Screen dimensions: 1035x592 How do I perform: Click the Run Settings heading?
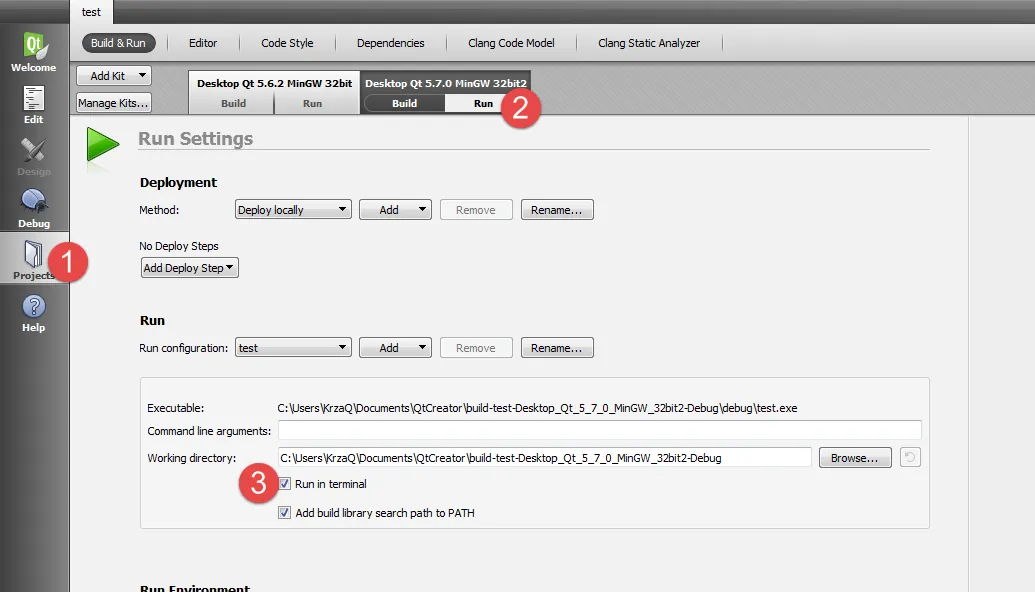tap(195, 139)
